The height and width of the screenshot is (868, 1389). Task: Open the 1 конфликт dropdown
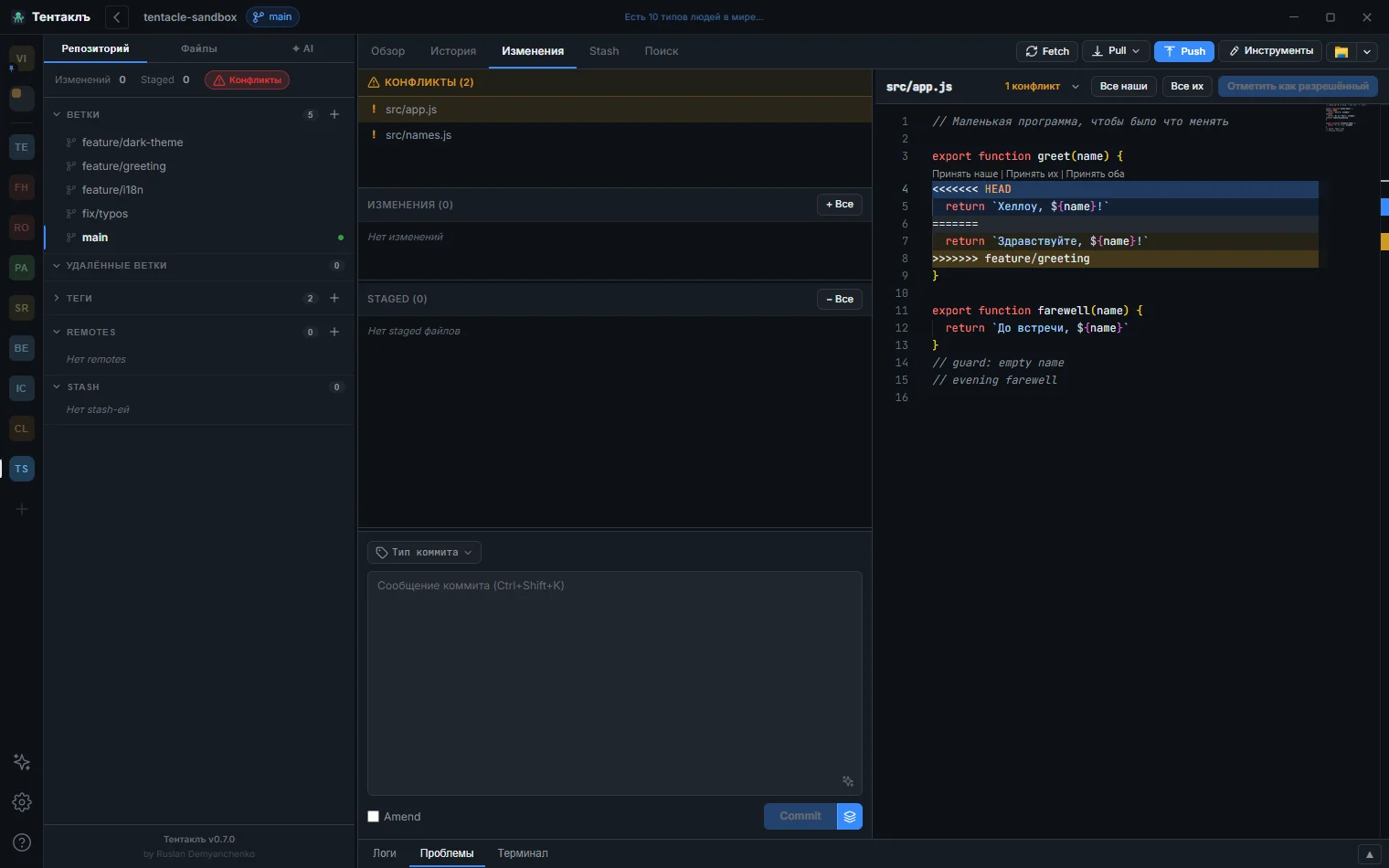pos(1042,86)
